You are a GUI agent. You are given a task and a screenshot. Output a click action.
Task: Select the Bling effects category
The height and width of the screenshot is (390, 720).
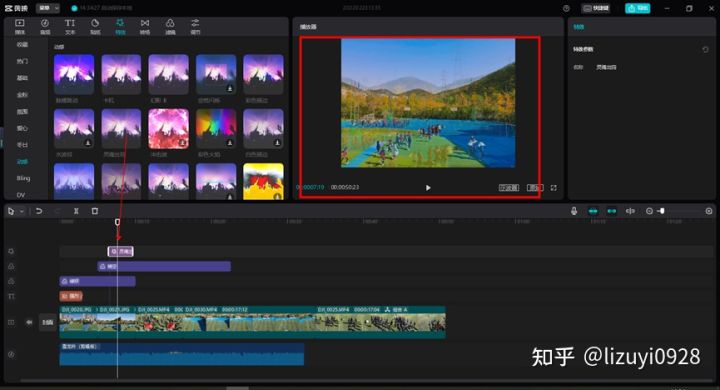click(x=23, y=178)
